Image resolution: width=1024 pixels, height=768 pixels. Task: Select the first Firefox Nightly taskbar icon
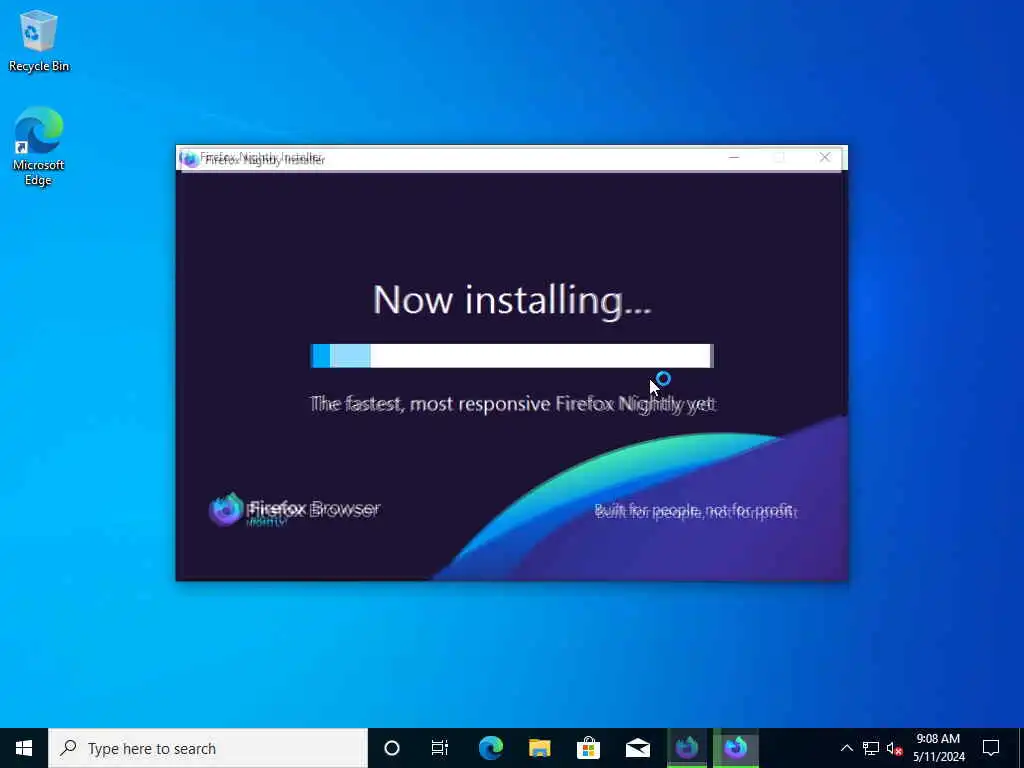[x=687, y=748]
